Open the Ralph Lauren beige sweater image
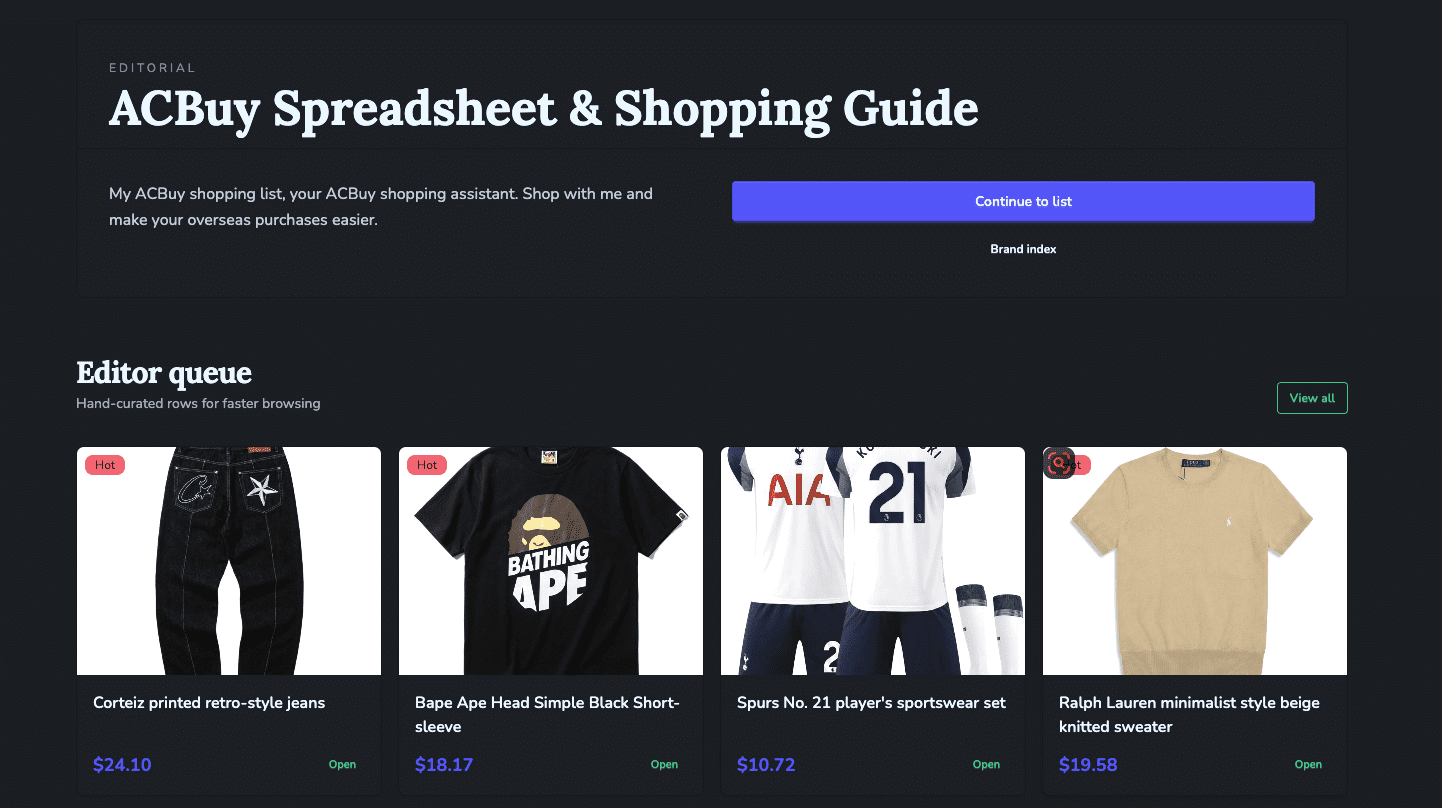This screenshot has width=1442, height=808. (x=1195, y=561)
